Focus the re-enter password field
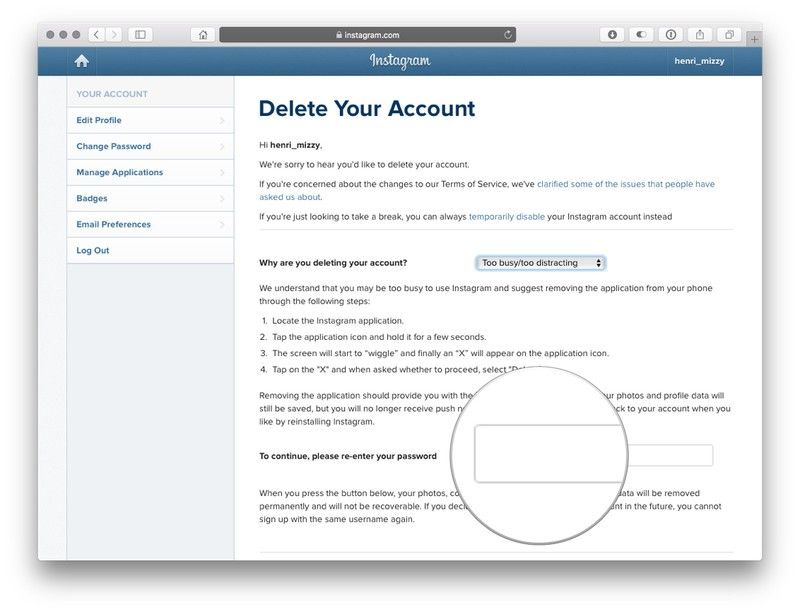Image resolution: width=800 pixels, height=614 pixels. (x=670, y=456)
